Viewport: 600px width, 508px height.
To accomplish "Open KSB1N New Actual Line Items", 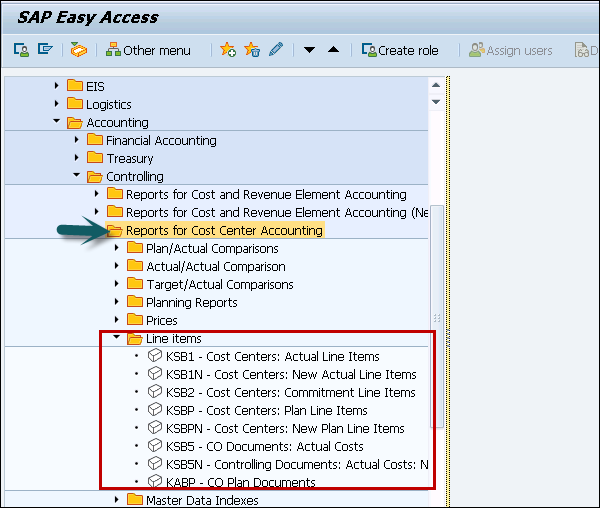I will tap(291, 374).
